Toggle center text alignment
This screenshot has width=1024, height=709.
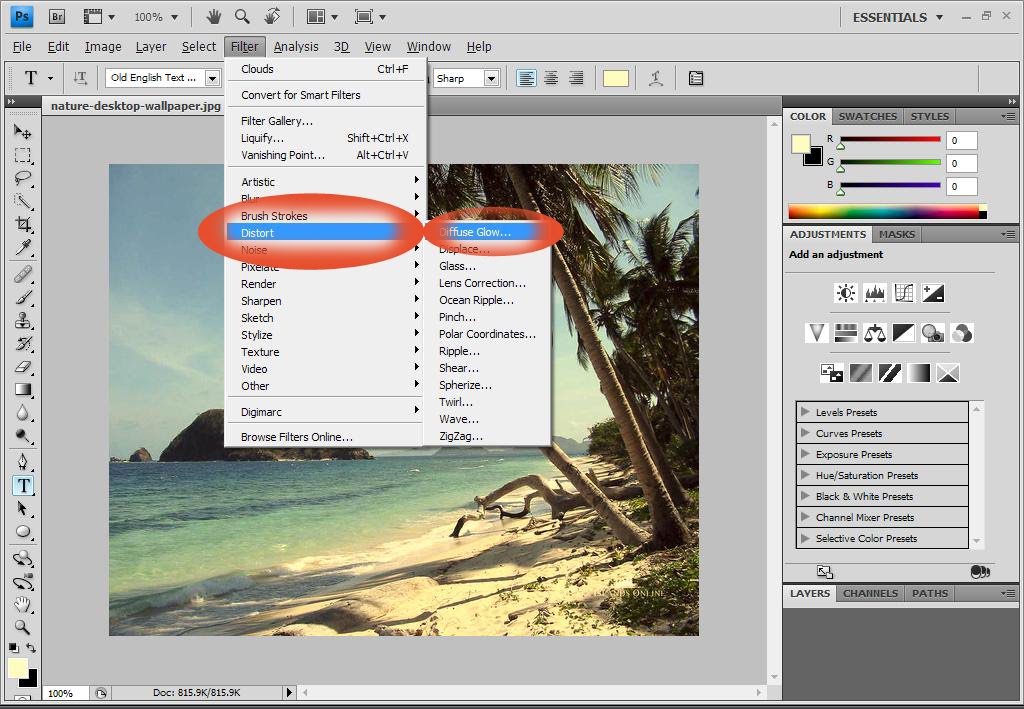coord(551,78)
